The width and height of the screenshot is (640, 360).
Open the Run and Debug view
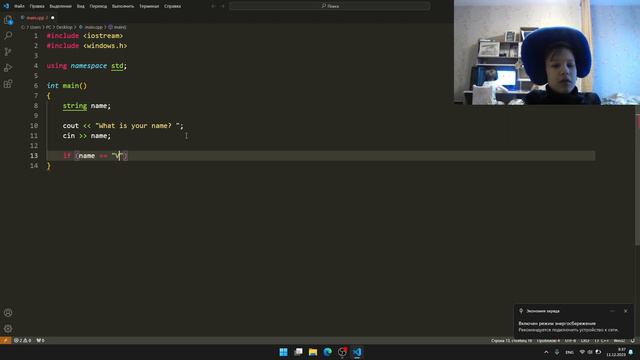[8, 68]
